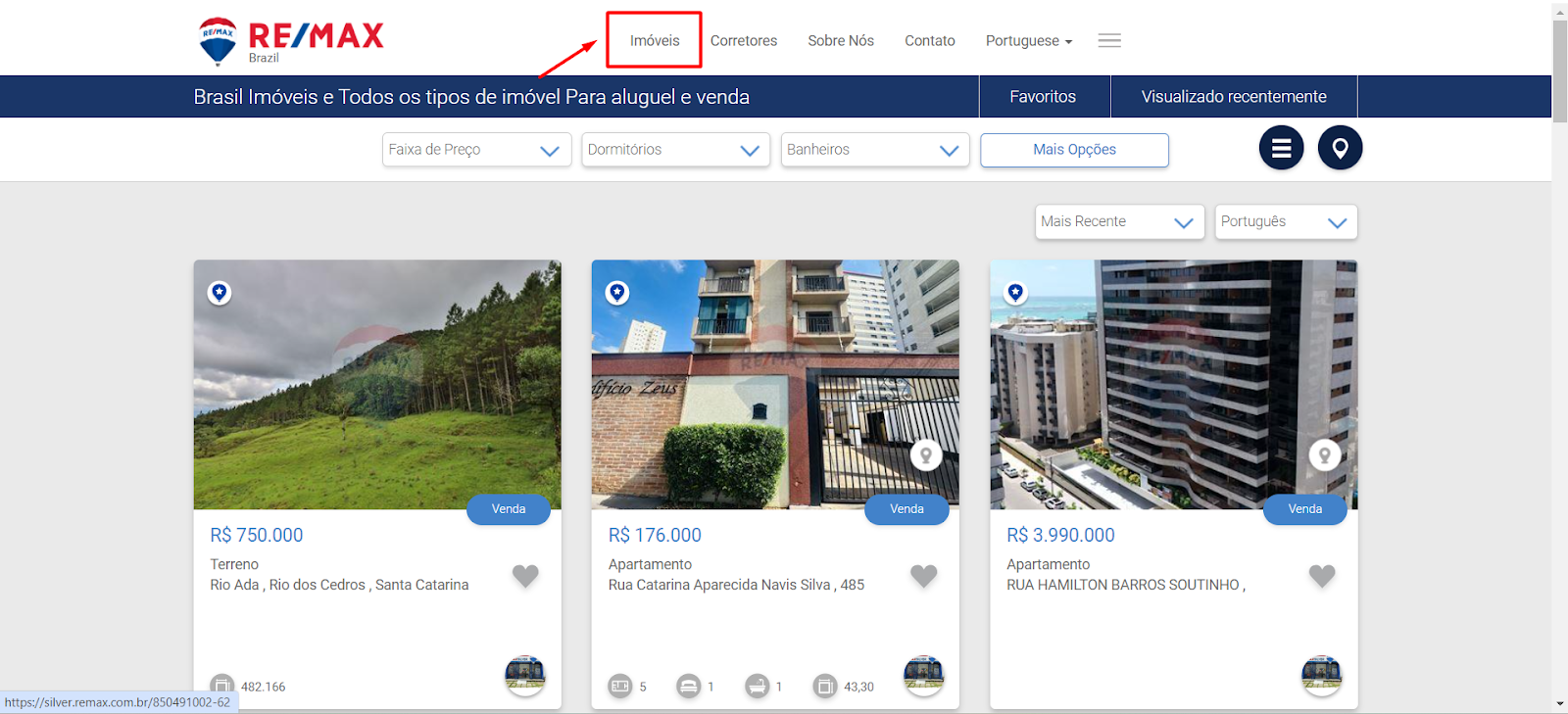Click the rooms icon beside 5

pyautogui.click(x=620, y=687)
